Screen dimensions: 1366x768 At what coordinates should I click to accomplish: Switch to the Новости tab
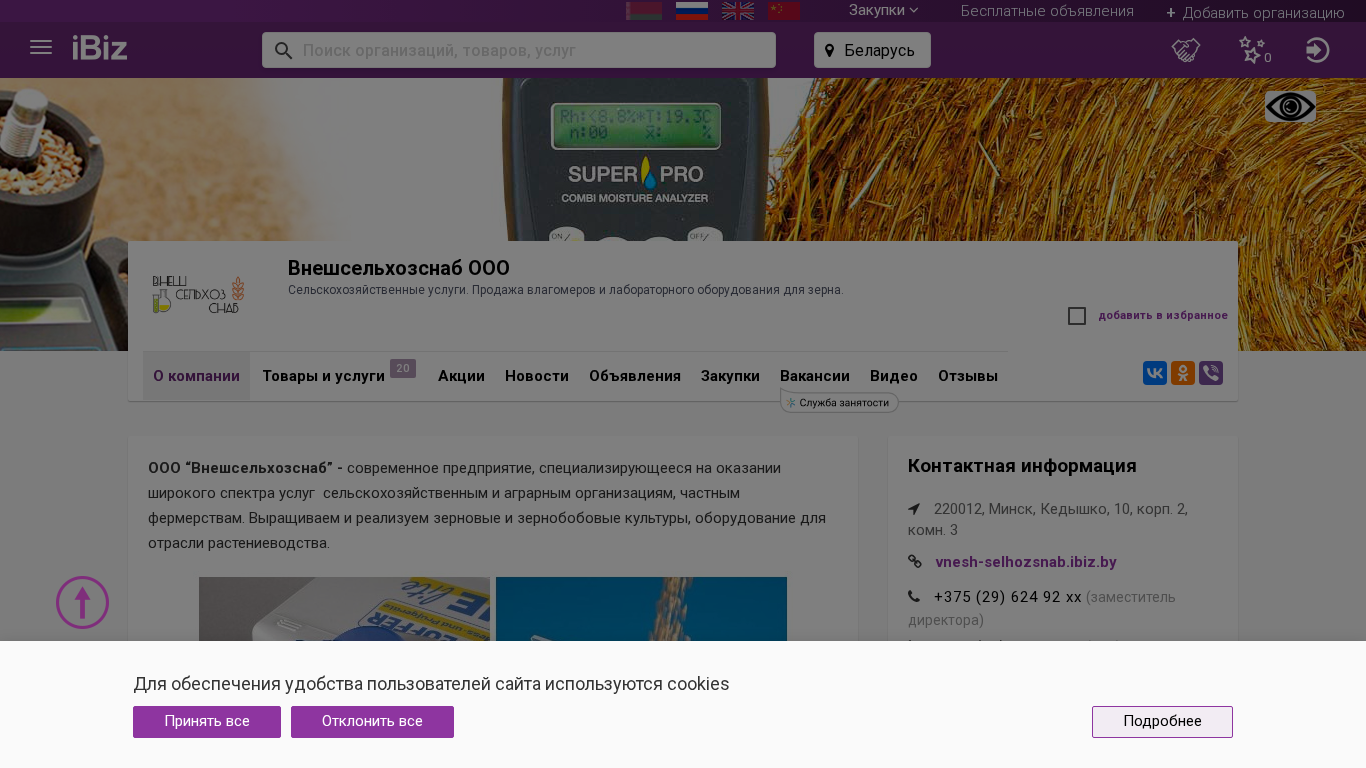[537, 376]
